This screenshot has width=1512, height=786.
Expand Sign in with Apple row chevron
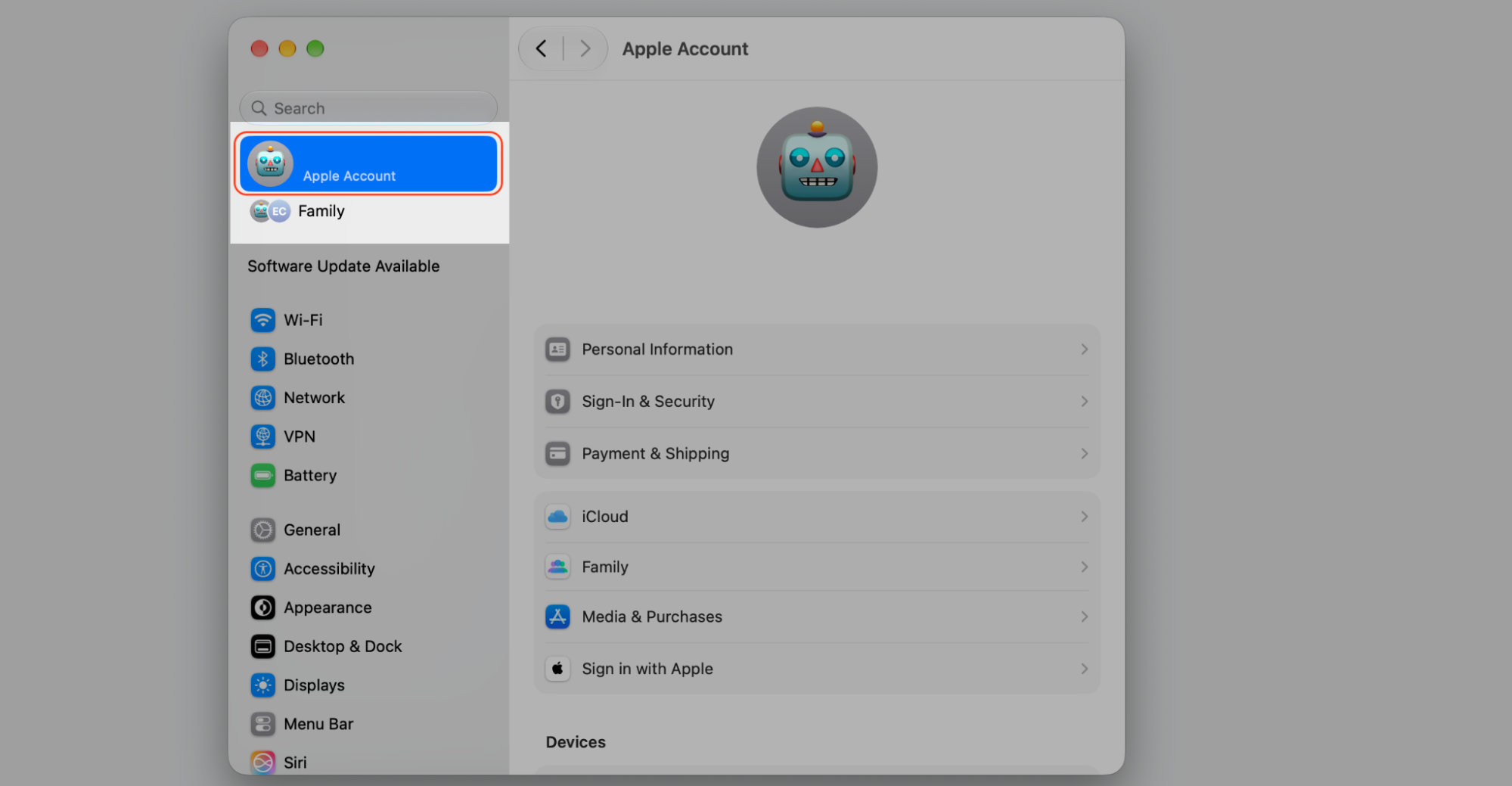[1084, 669]
